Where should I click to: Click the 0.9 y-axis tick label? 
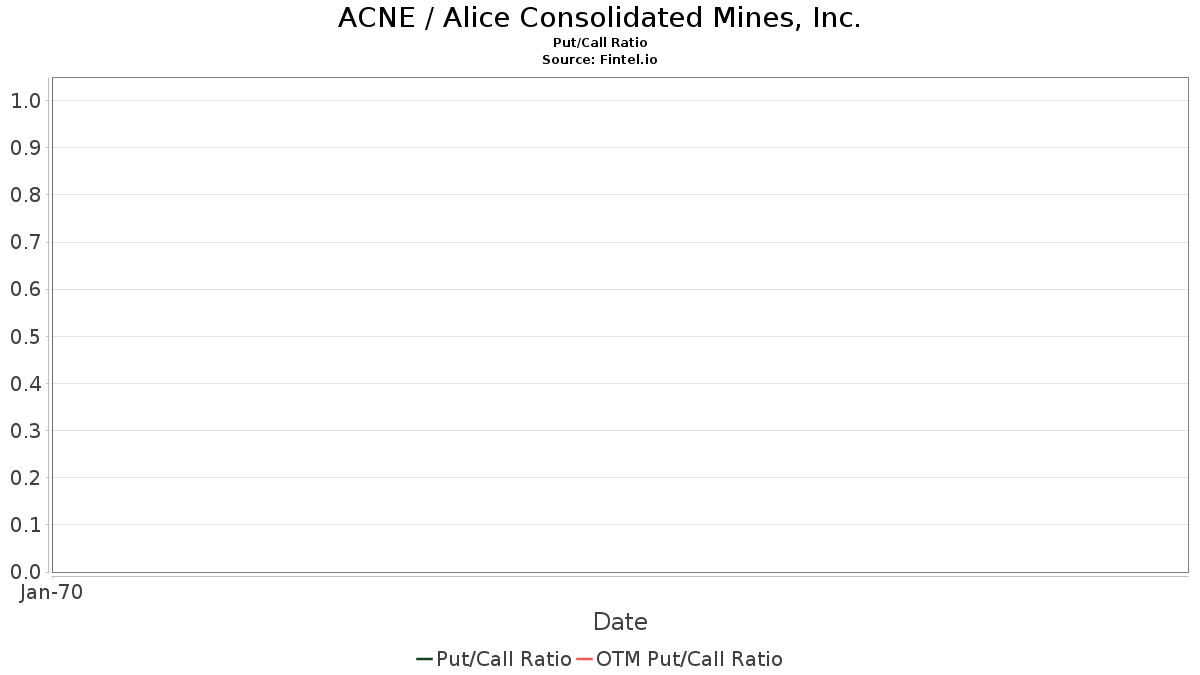[25, 148]
